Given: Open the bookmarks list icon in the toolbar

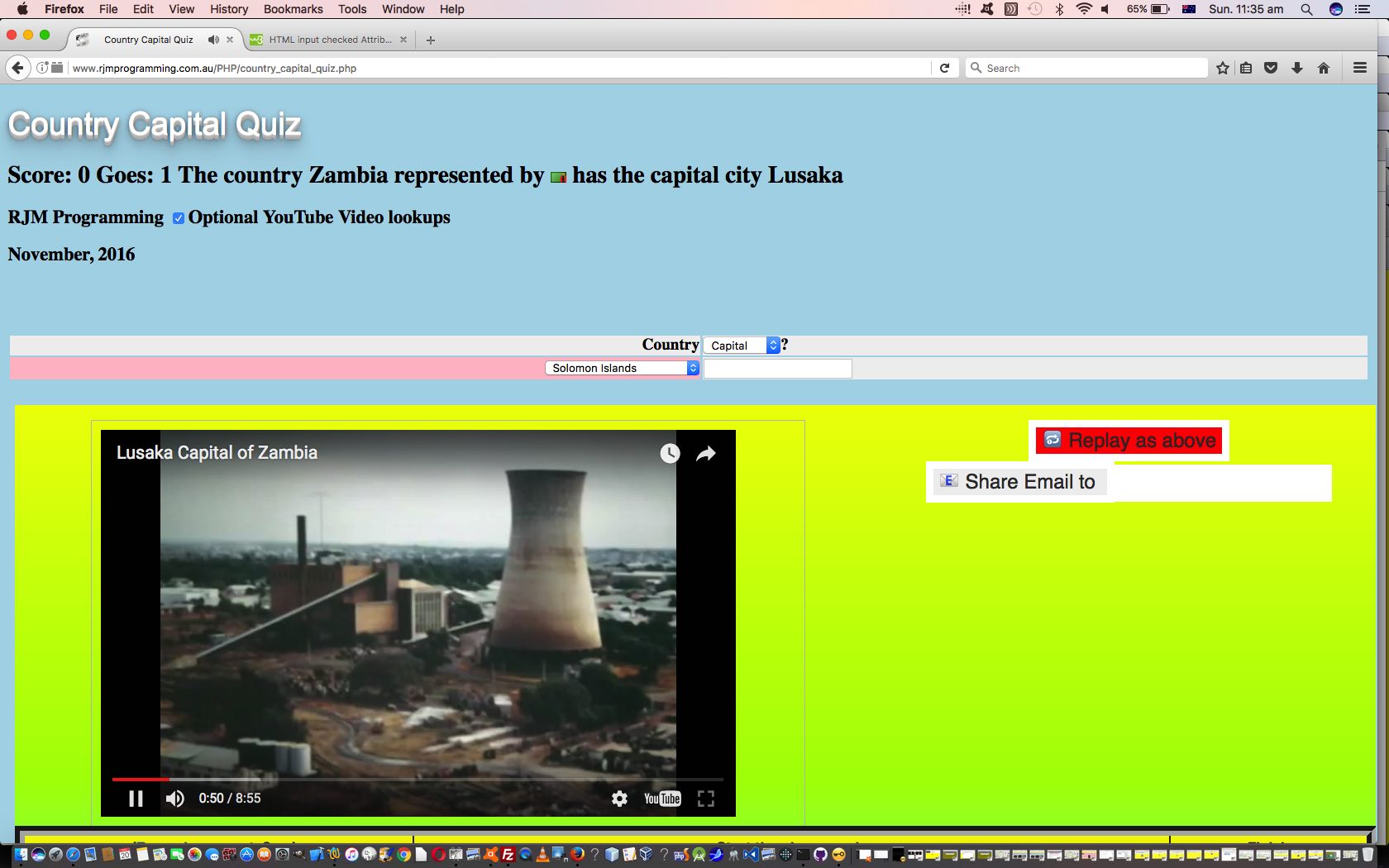Looking at the screenshot, I should click(1246, 68).
